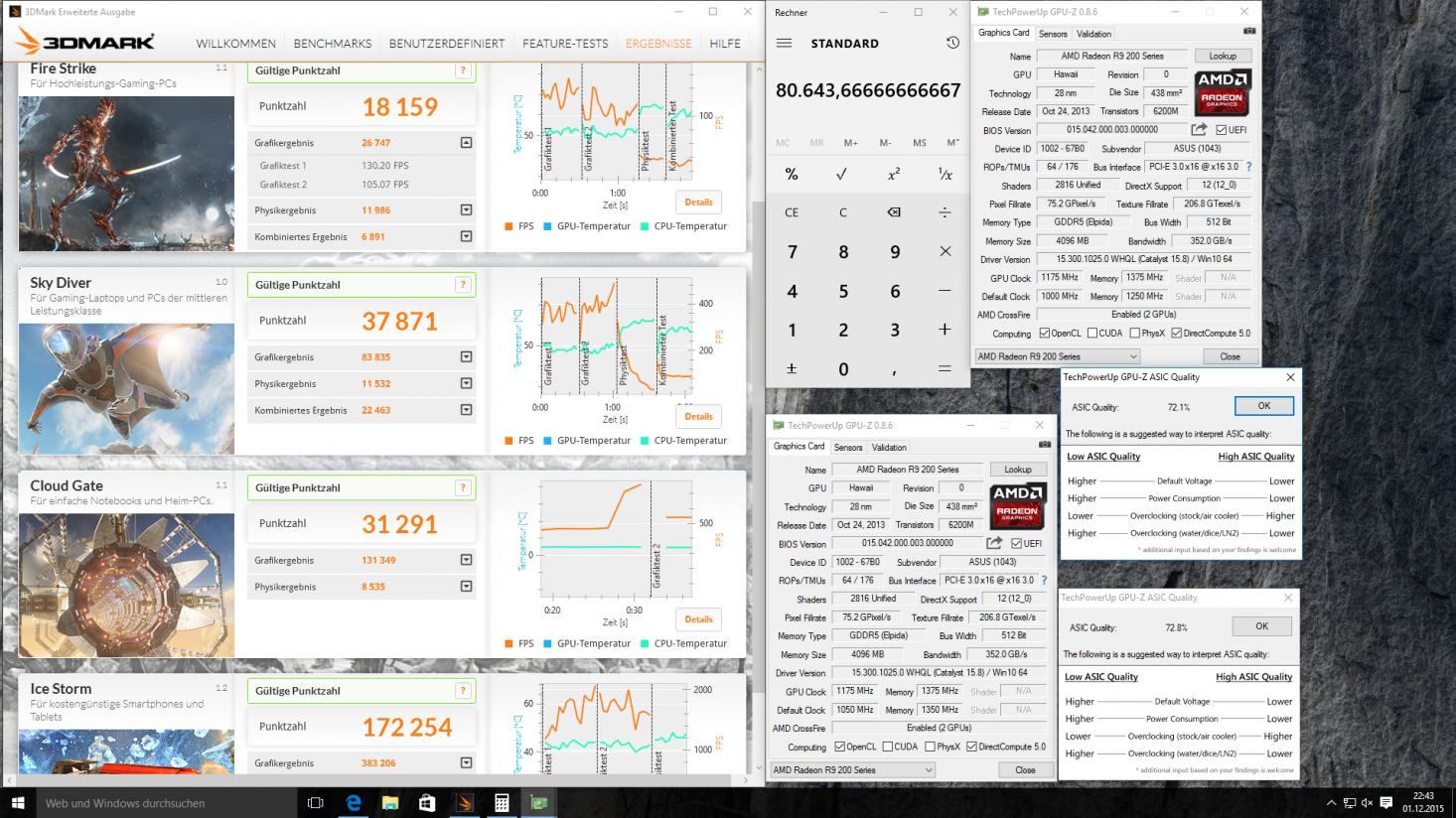The height and width of the screenshot is (818, 1456).
Task: Click the camera screenshot icon in lower GPU-Z
Action: 1044,445
